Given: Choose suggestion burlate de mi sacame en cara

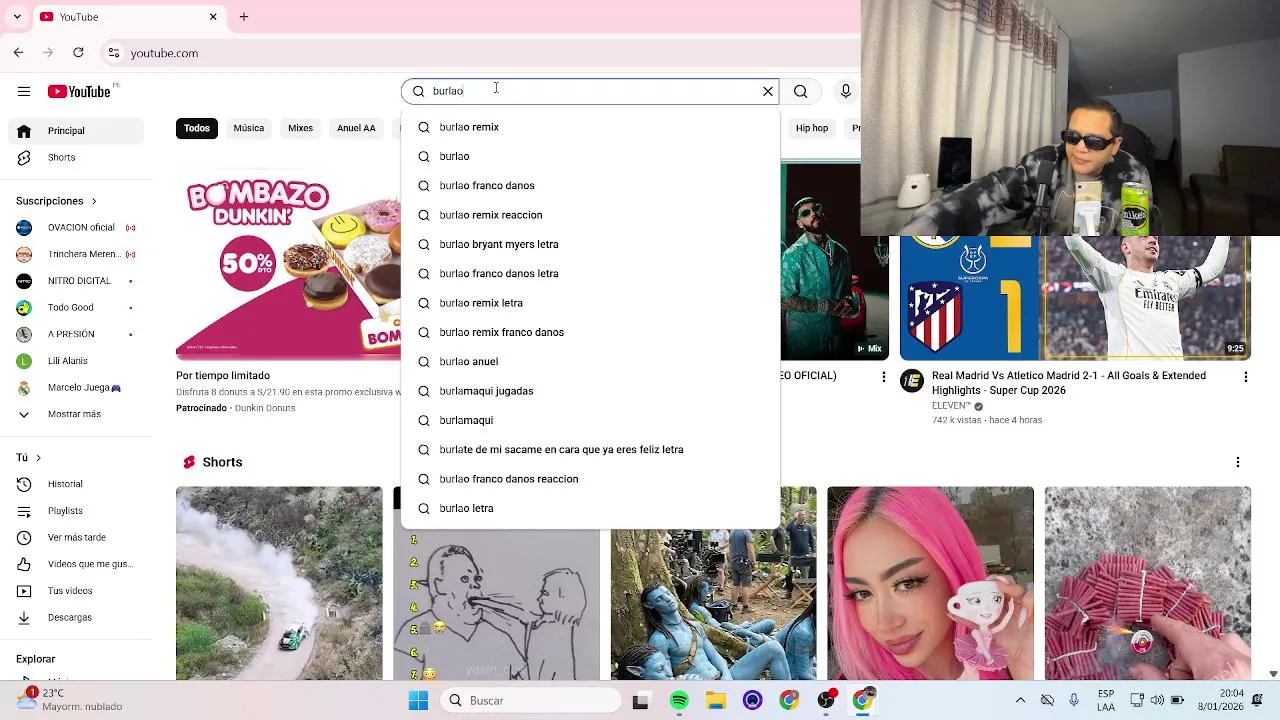Looking at the screenshot, I should [590, 450].
